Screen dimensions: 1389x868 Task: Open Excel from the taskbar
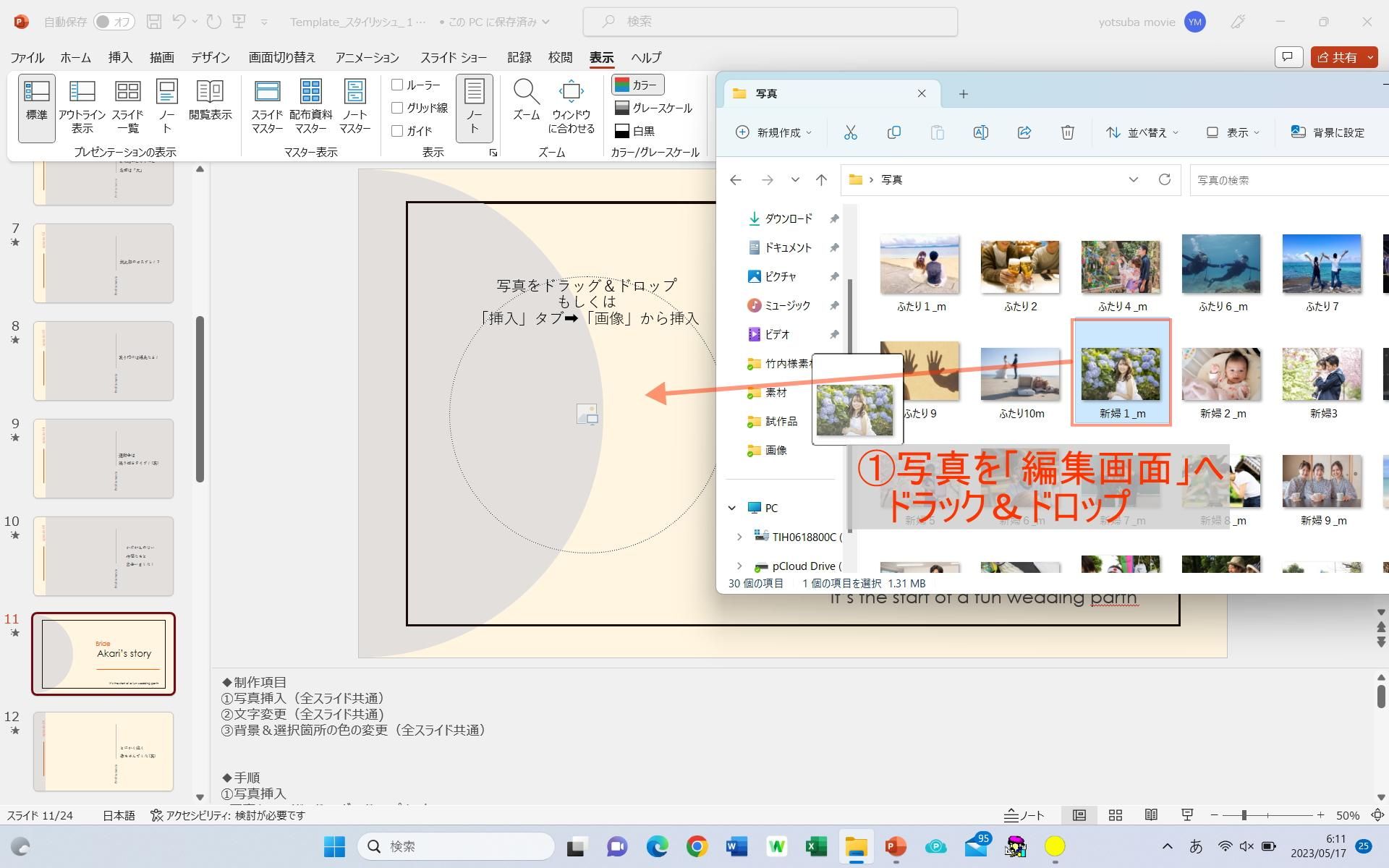click(x=816, y=846)
